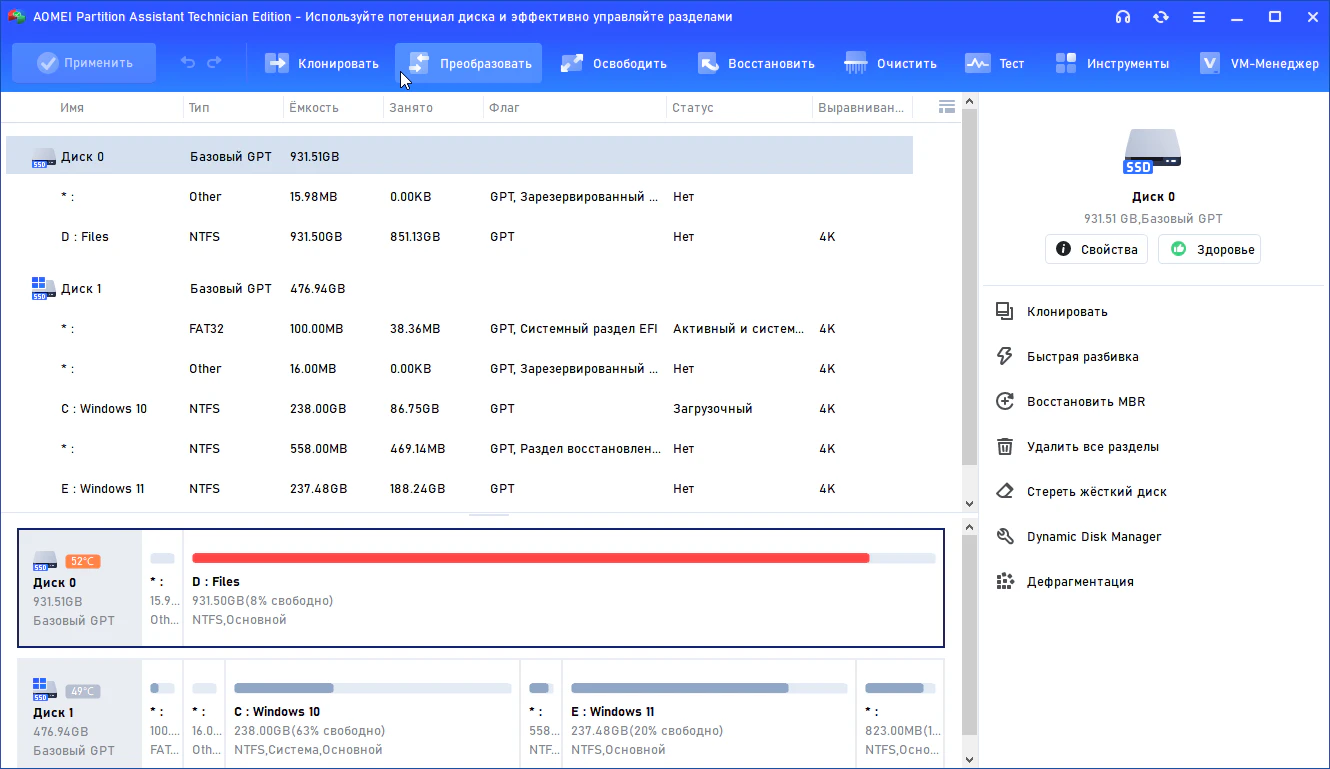
Task: Select the D : Files block in disk map
Action: click(563, 588)
